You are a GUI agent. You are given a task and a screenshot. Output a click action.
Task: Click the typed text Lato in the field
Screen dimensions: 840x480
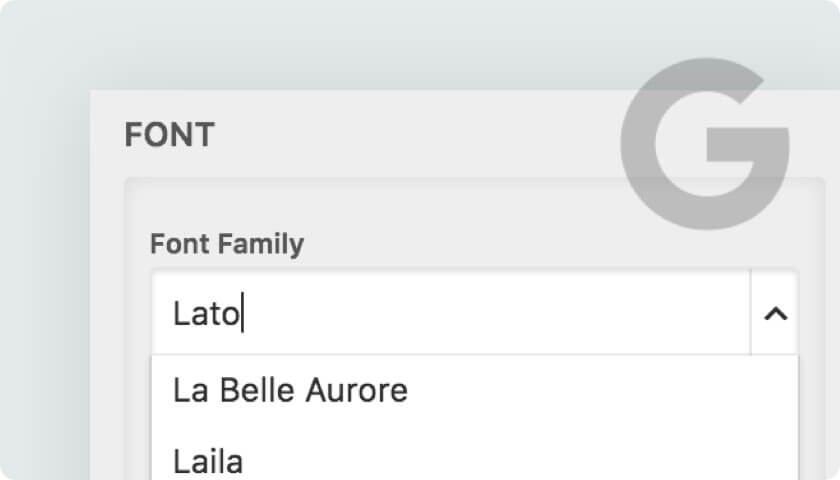click(x=206, y=313)
